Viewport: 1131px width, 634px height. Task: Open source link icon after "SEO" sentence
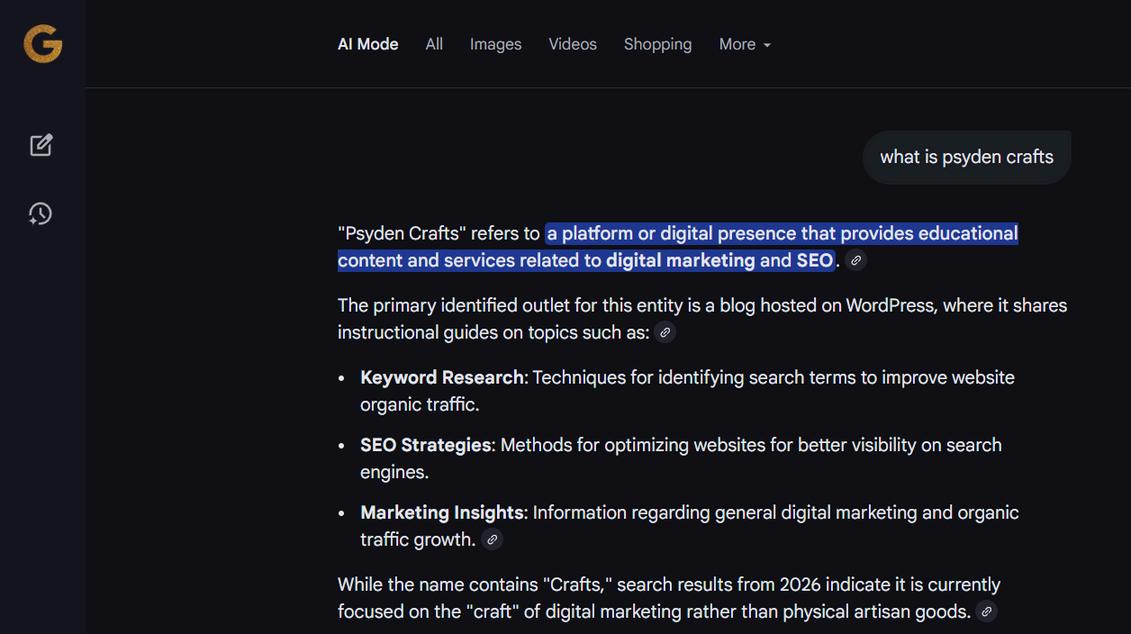pyautogui.click(x=856, y=260)
